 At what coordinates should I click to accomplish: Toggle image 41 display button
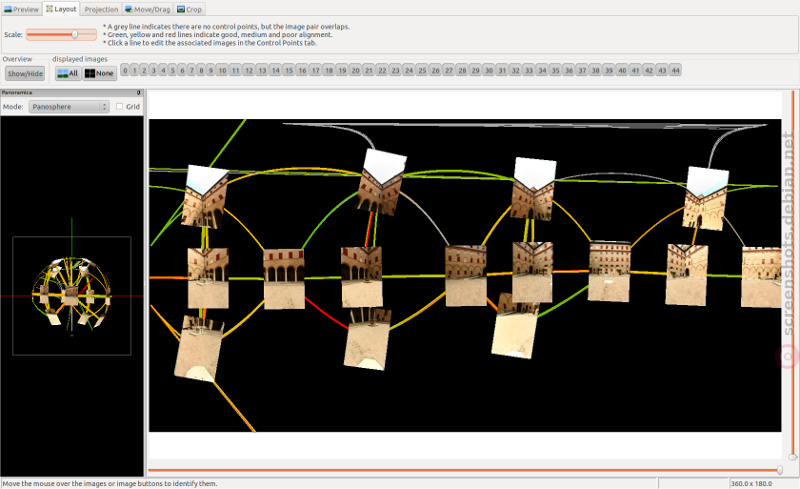coord(635,70)
